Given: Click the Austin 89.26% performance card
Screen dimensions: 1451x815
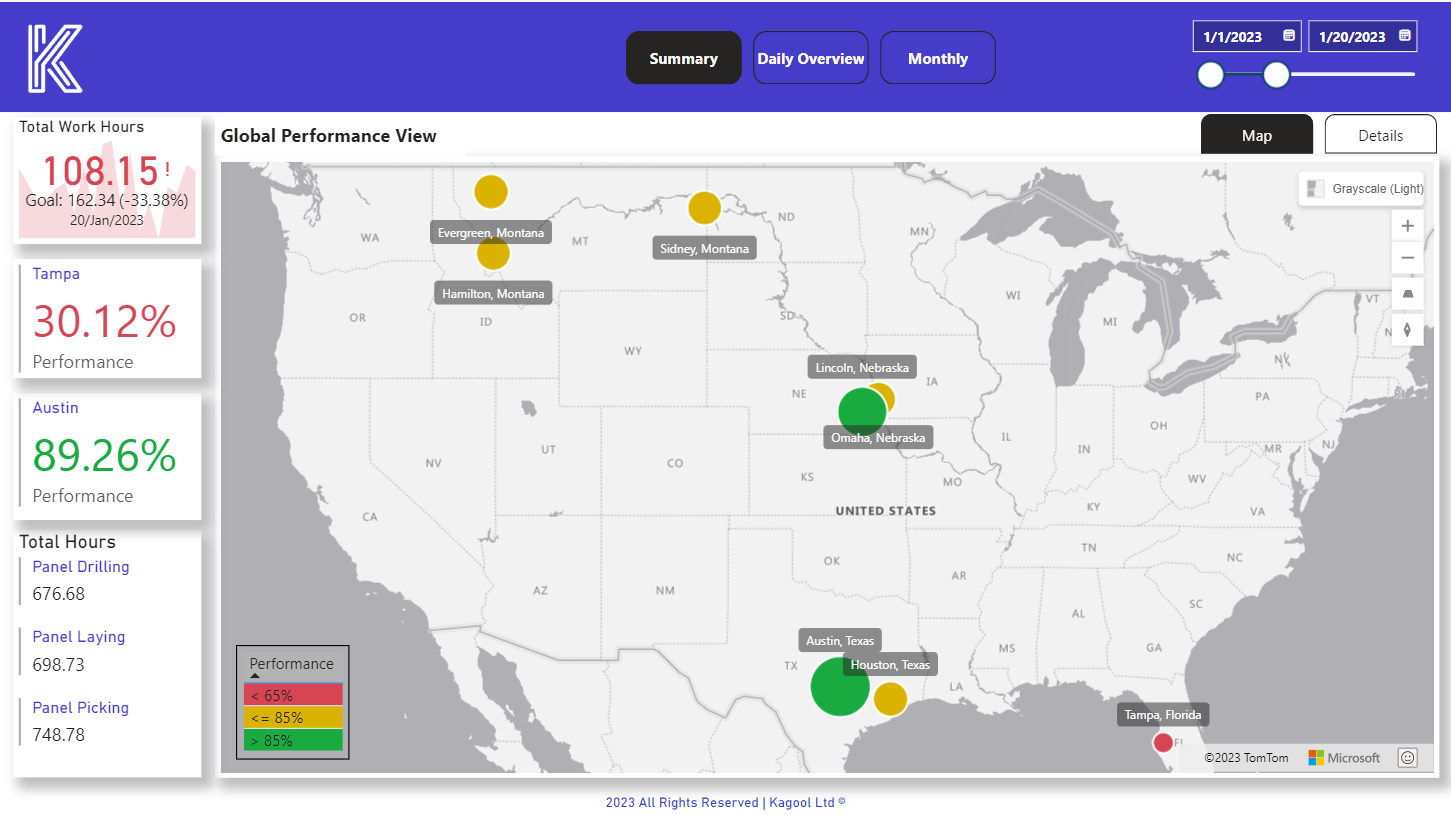Looking at the screenshot, I should [x=107, y=456].
